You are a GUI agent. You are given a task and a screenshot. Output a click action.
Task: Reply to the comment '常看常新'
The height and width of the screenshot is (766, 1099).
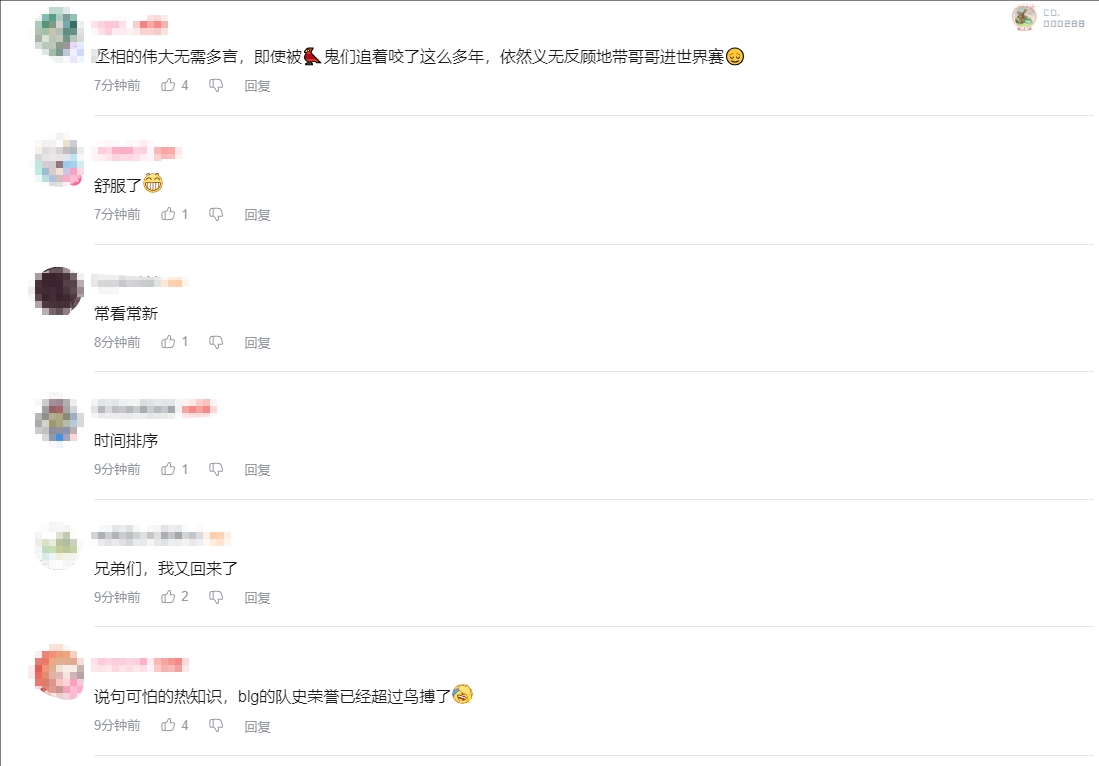tap(257, 343)
